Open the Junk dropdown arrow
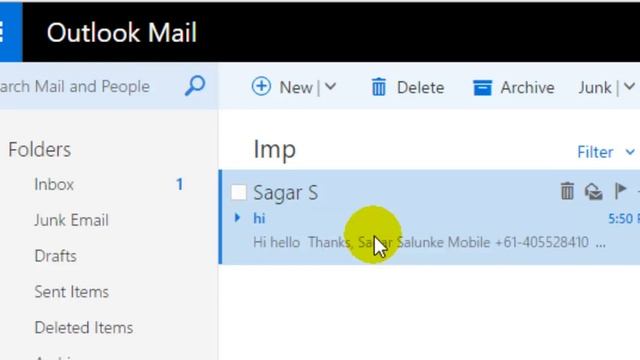640x360 pixels. (629, 87)
